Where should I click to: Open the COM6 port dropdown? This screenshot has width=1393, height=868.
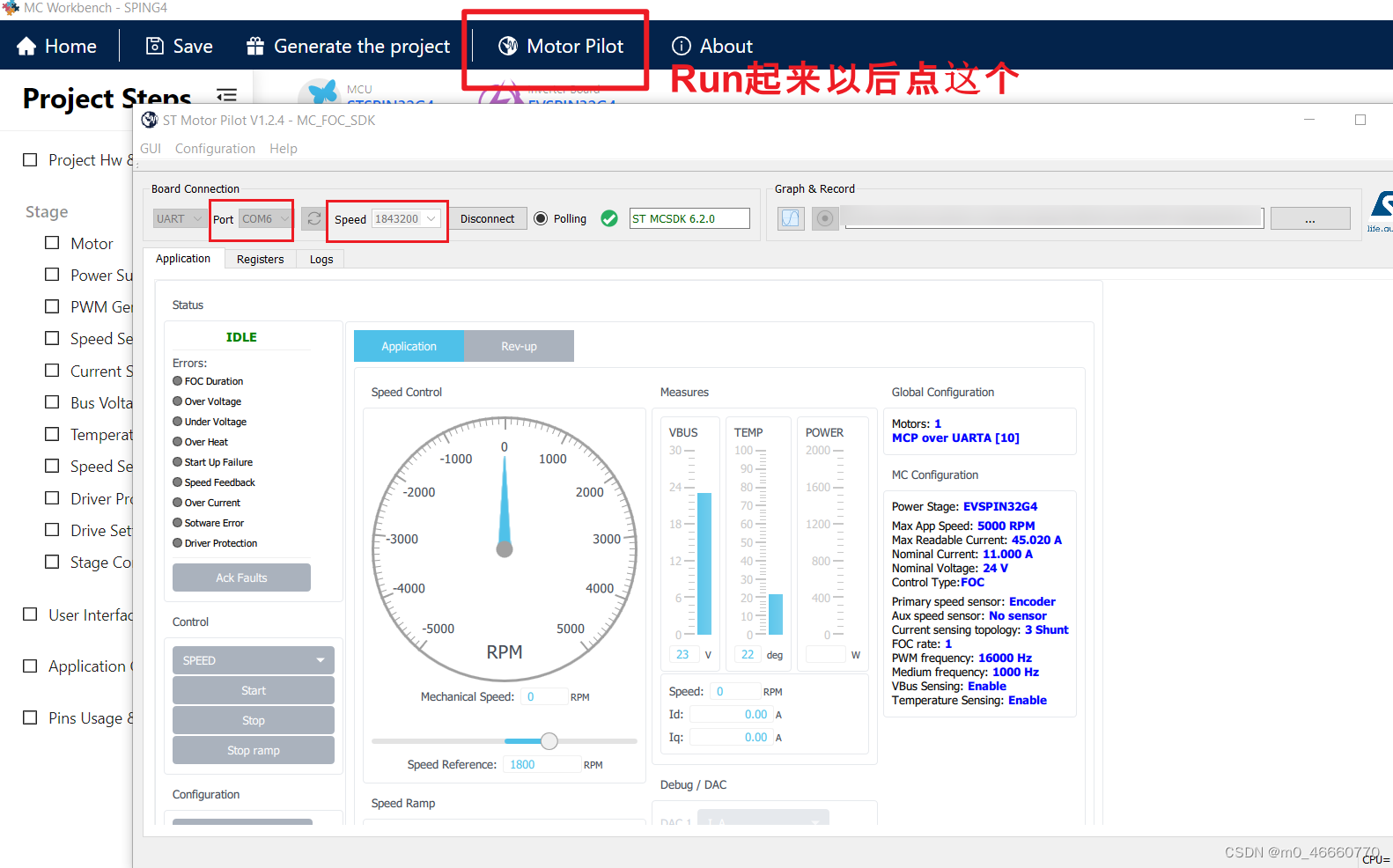[265, 218]
